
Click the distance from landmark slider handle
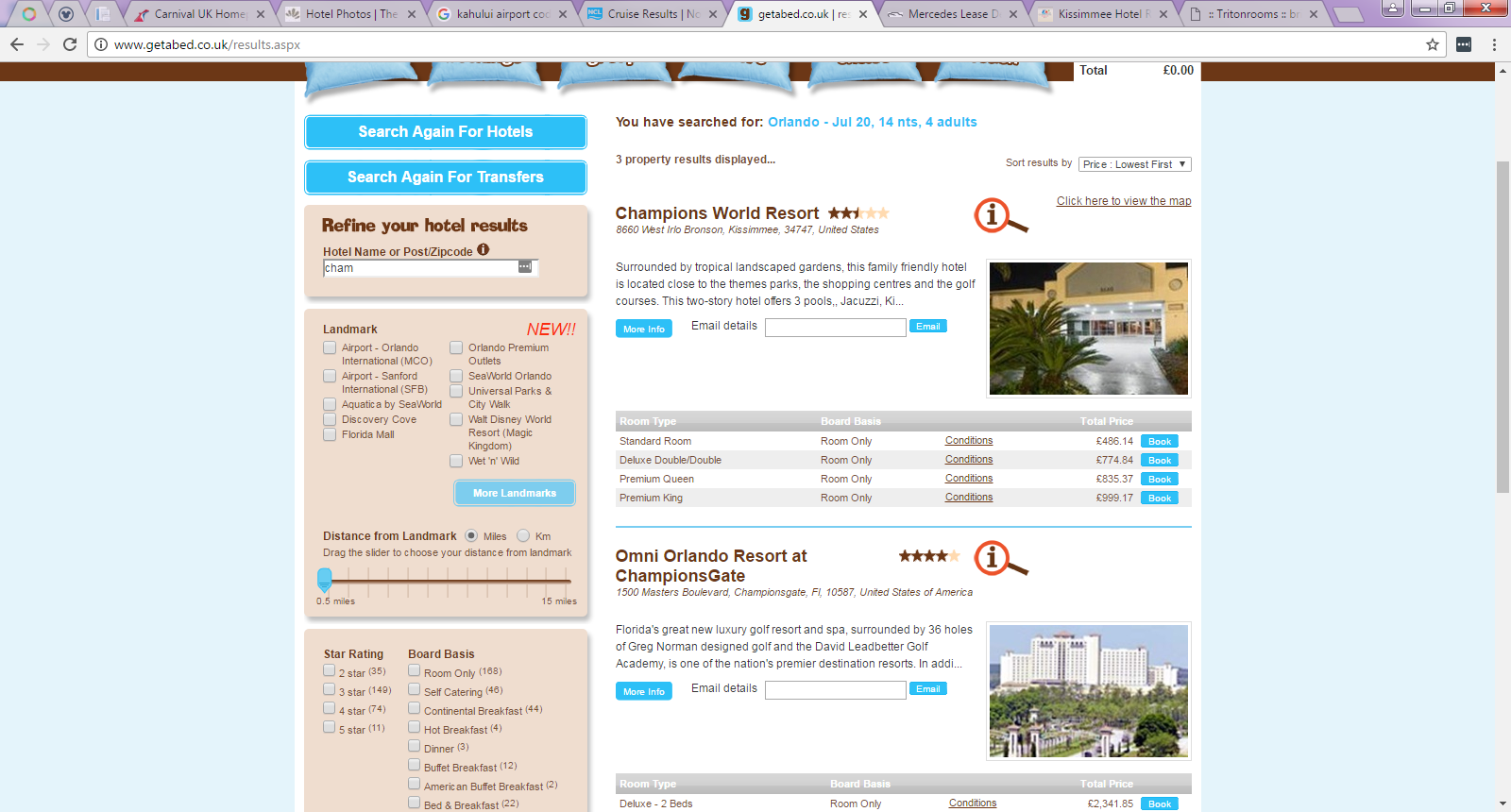point(325,579)
